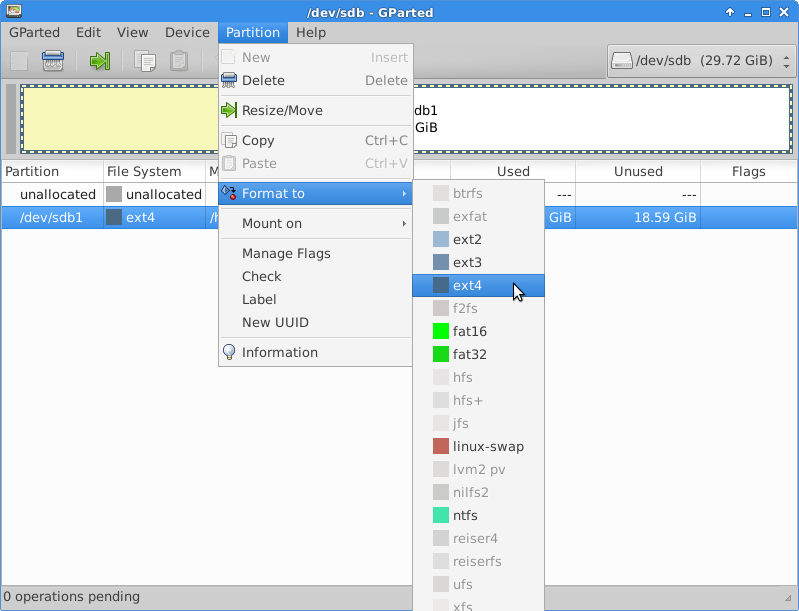Expand the Format to submenu arrow
The width and height of the screenshot is (799, 611).
404,194
